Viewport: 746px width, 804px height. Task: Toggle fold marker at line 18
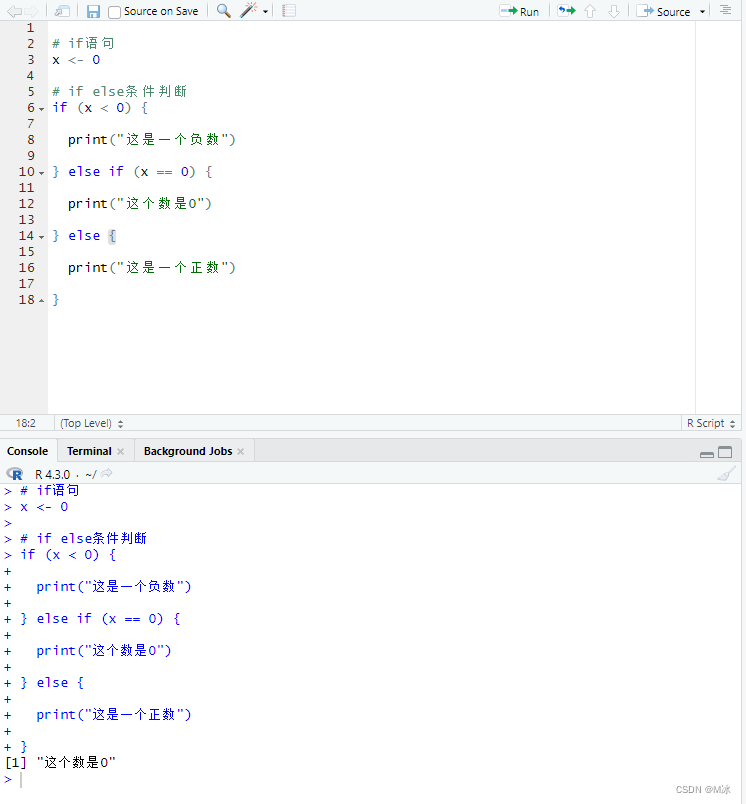tap(42, 300)
